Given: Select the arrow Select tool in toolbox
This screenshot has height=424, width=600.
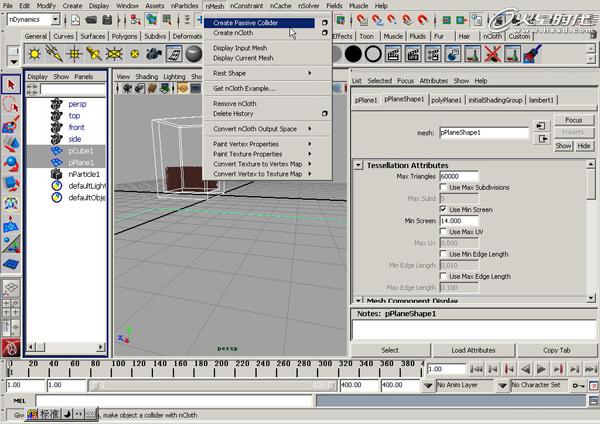Looking at the screenshot, I should [x=11, y=85].
